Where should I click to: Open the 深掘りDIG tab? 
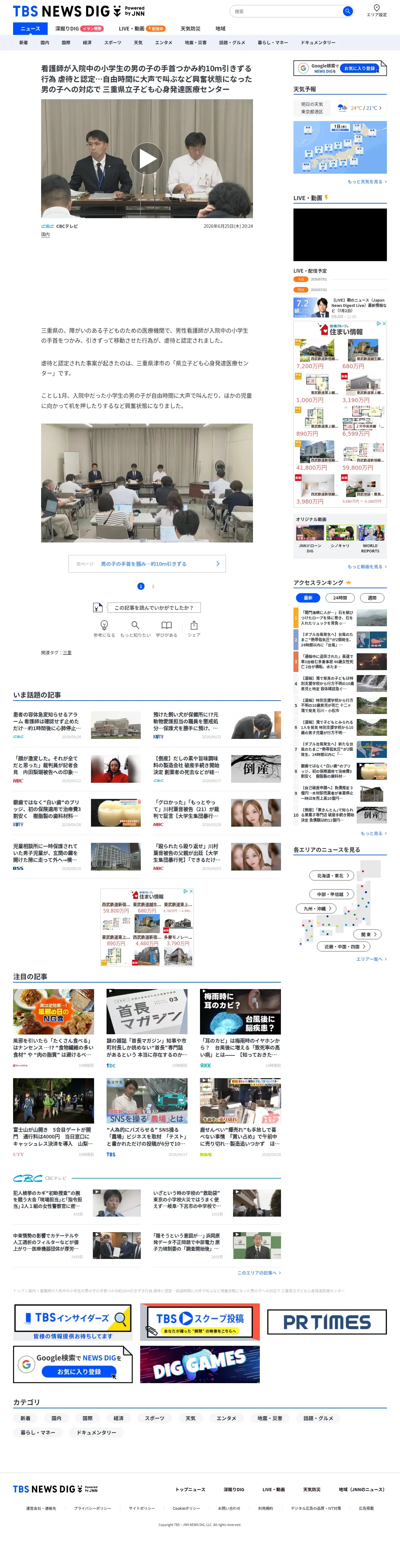[79, 29]
